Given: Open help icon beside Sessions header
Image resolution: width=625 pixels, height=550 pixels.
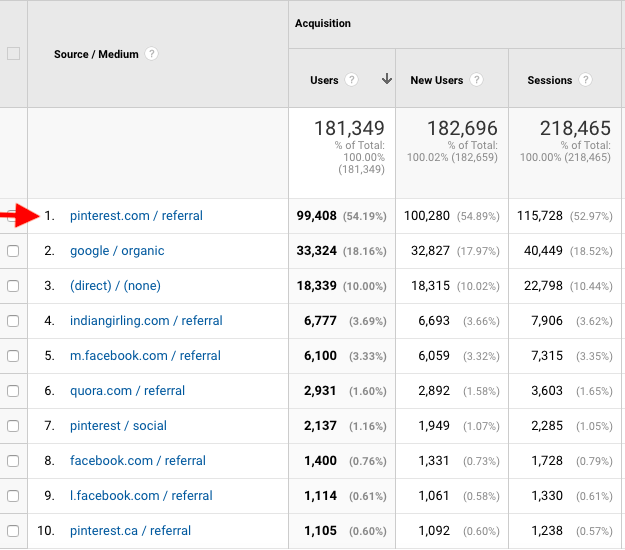Looking at the screenshot, I should point(585,80).
